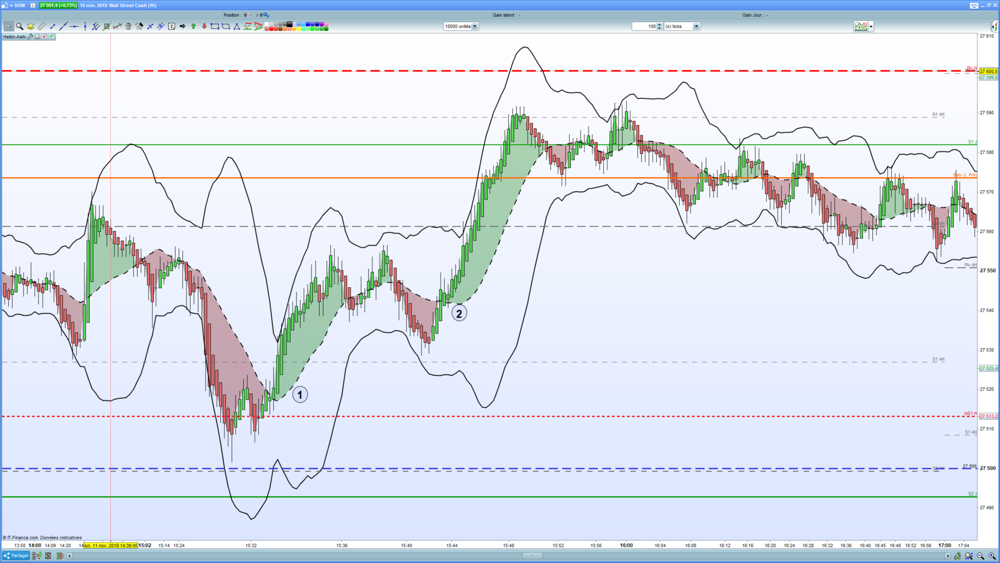Pick the triangle drawing tool
The image size is (1000, 563).
(237, 26)
